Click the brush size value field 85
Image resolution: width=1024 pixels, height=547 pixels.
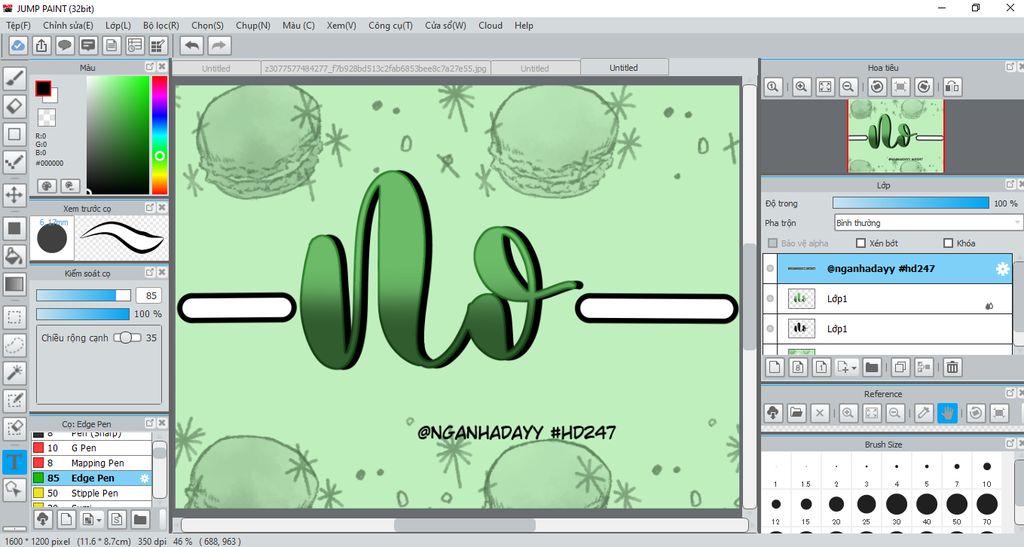click(149, 296)
